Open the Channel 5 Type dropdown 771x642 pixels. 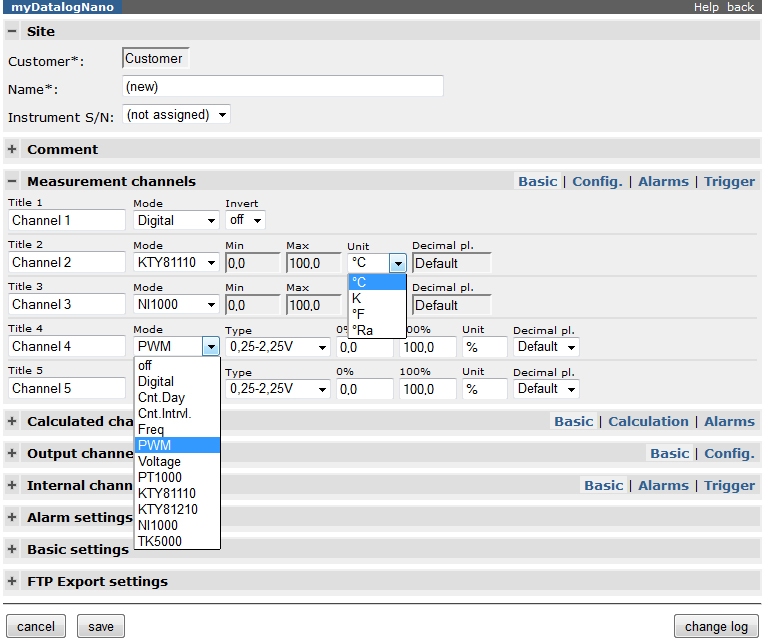pyautogui.click(x=278, y=389)
